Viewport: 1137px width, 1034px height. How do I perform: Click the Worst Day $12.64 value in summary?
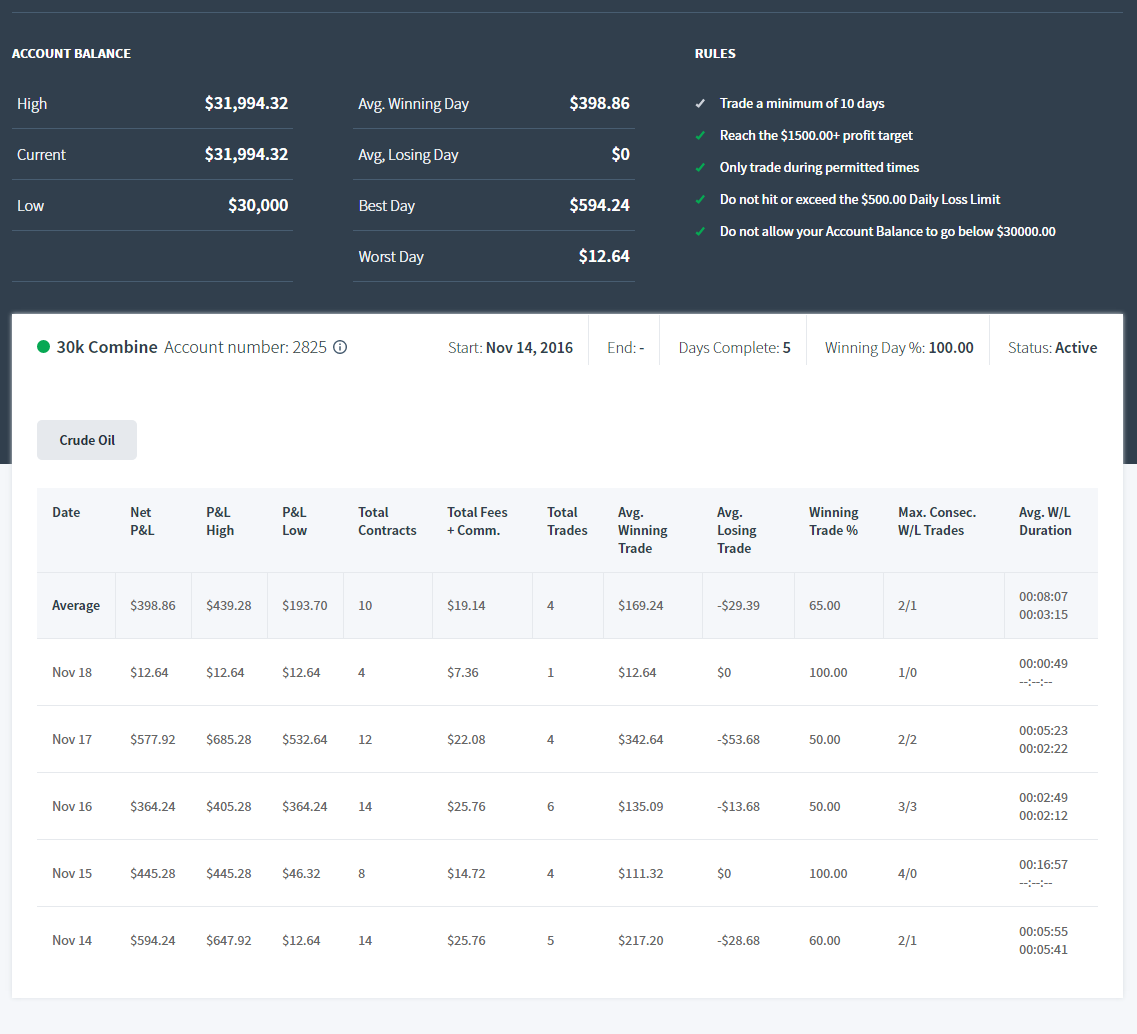tap(604, 257)
